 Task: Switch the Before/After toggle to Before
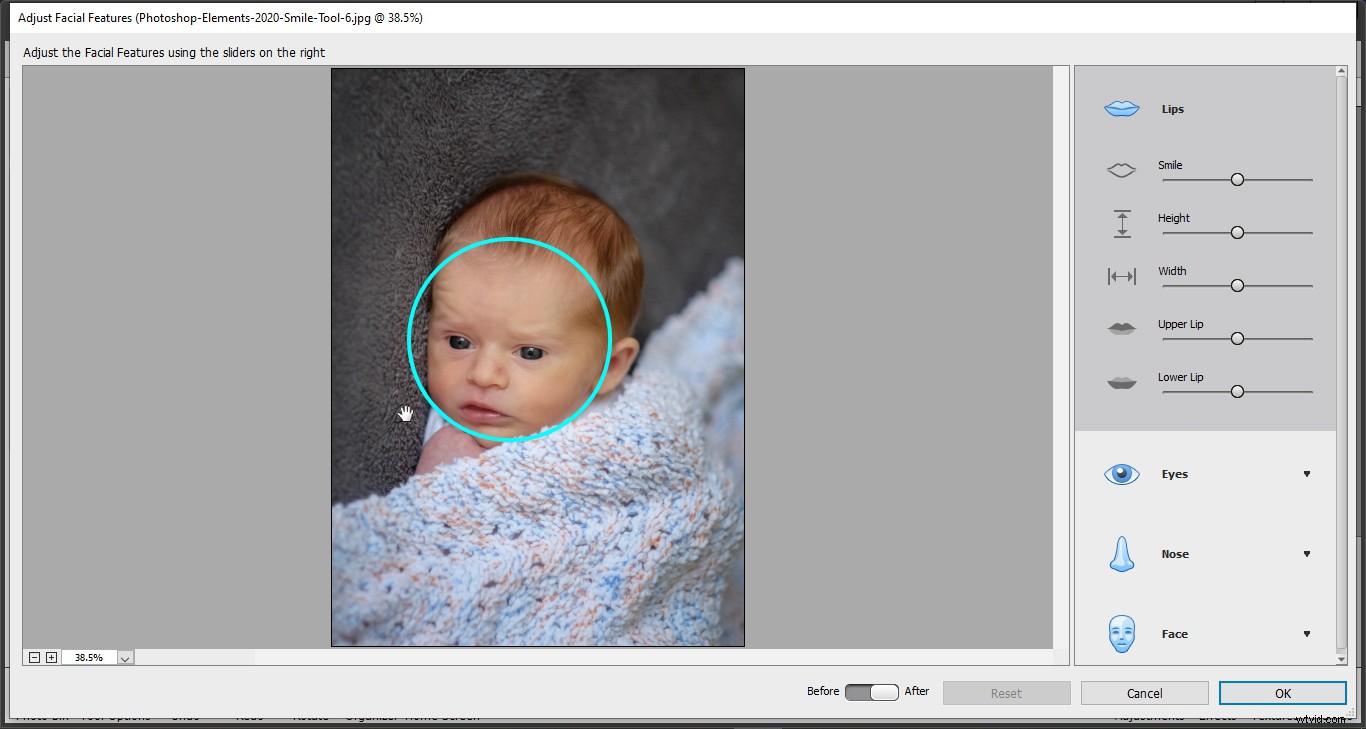[x=857, y=692]
